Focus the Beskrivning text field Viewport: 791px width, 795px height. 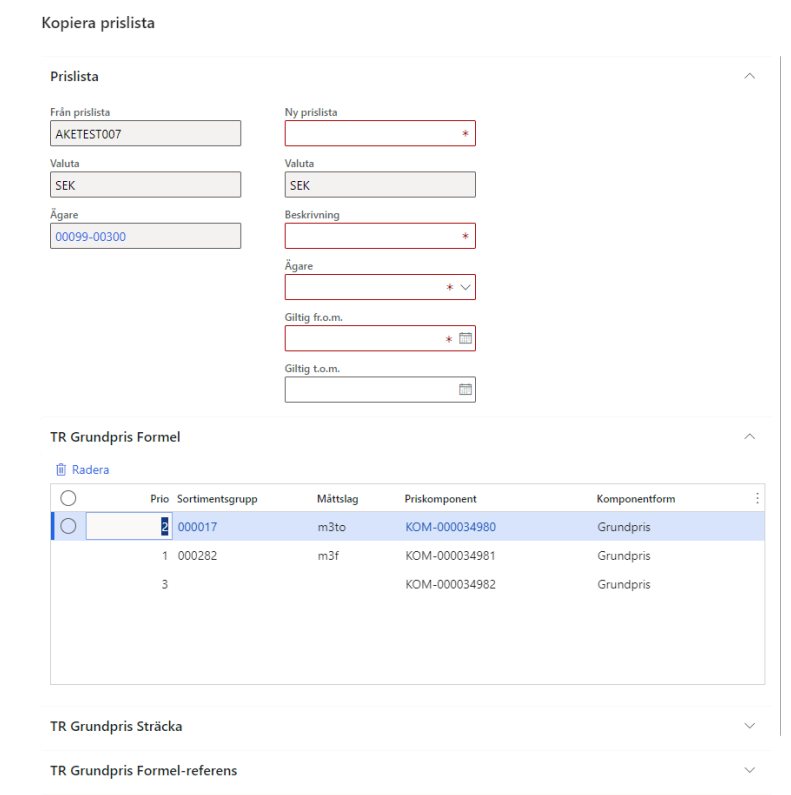pyautogui.click(x=372, y=236)
